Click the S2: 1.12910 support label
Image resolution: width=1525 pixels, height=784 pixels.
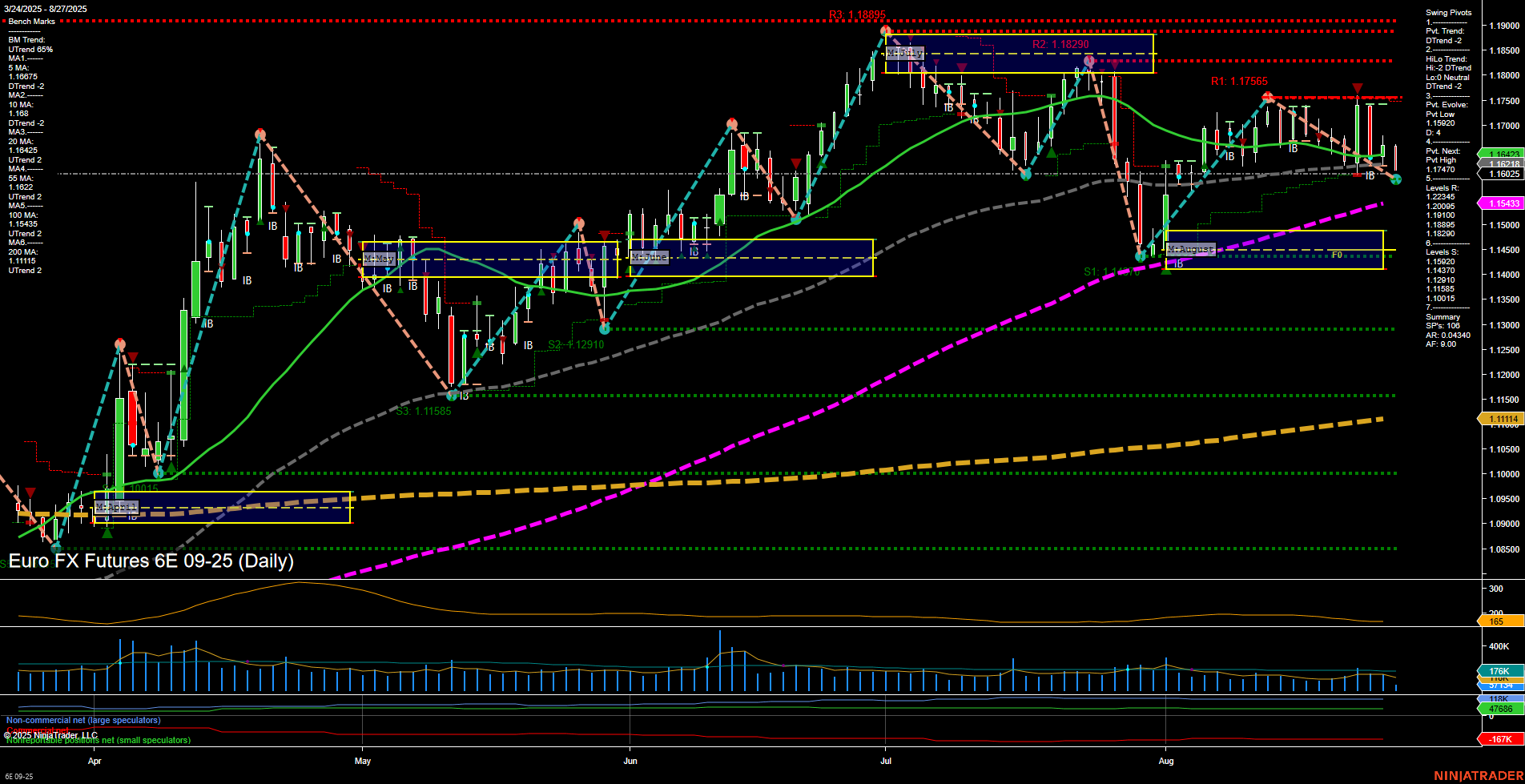tap(576, 345)
